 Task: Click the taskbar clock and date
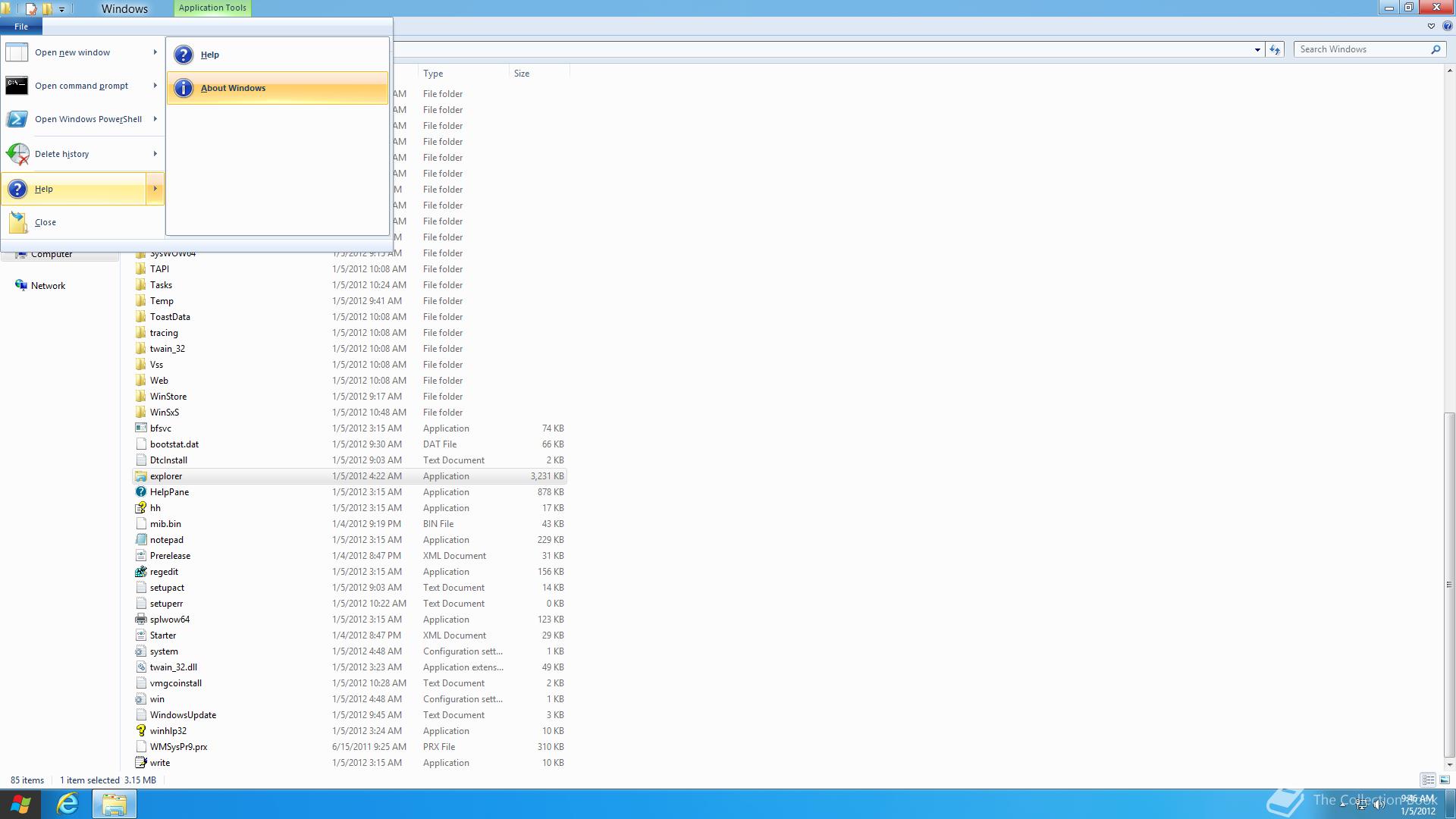click(x=1417, y=805)
